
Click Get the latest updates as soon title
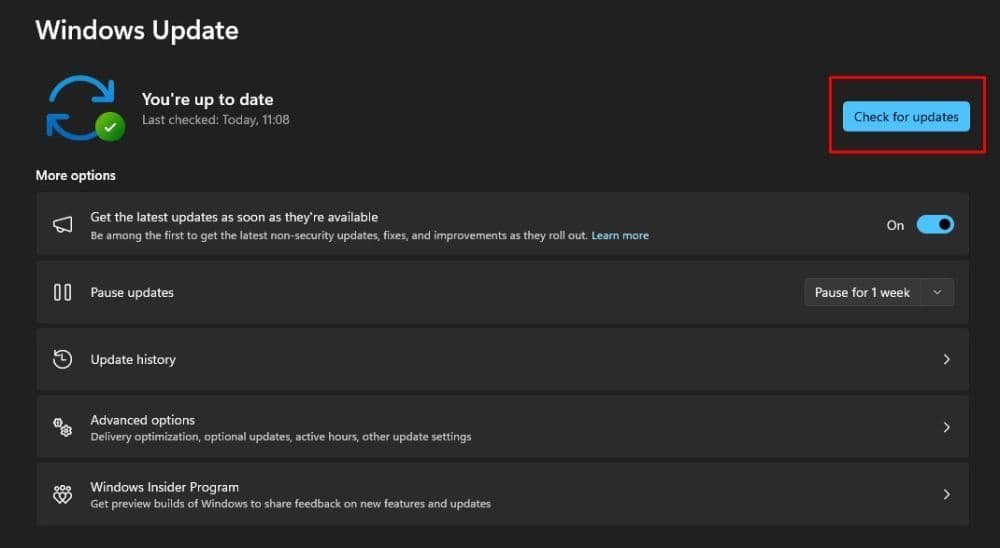coord(234,217)
